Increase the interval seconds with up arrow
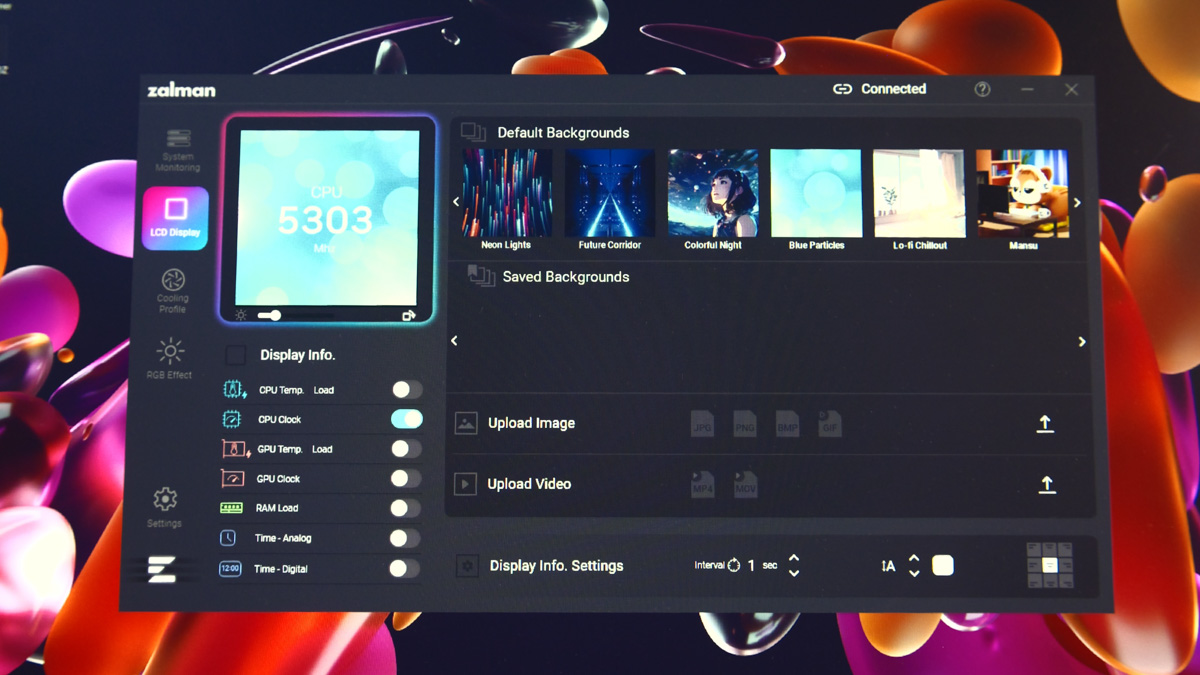This screenshot has width=1200, height=675. (x=794, y=558)
